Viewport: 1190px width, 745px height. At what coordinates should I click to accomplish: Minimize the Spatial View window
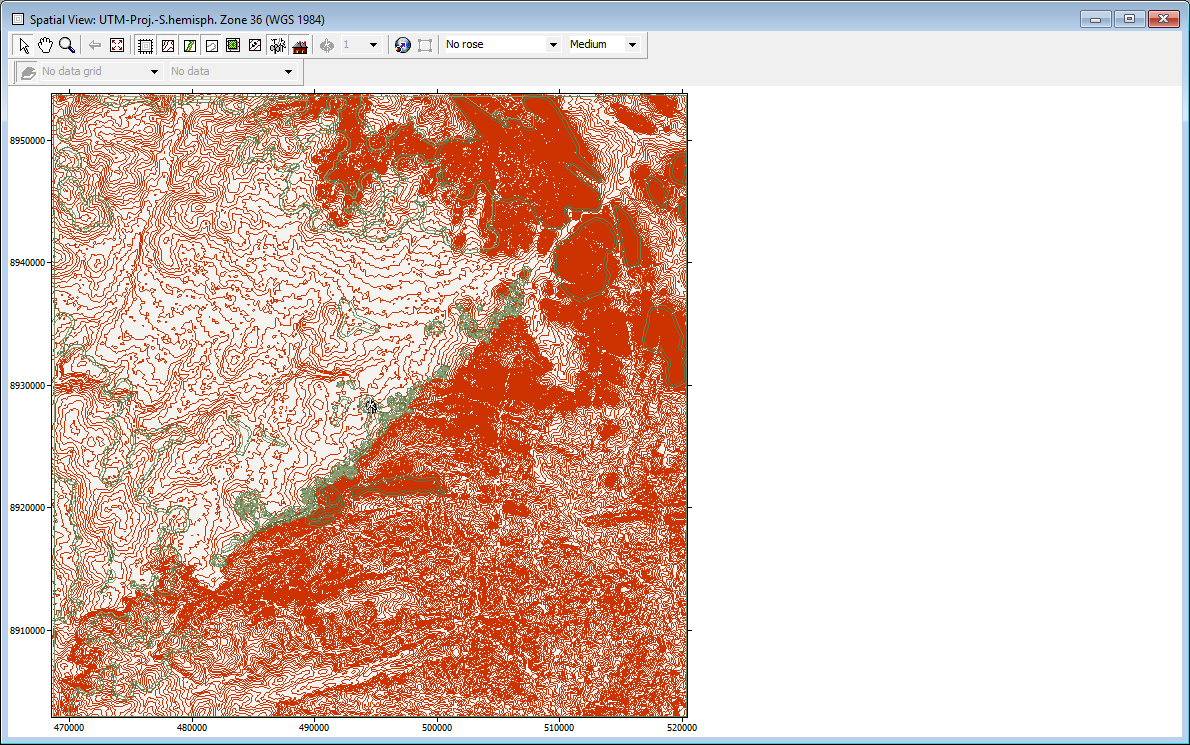pyautogui.click(x=1097, y=19)
